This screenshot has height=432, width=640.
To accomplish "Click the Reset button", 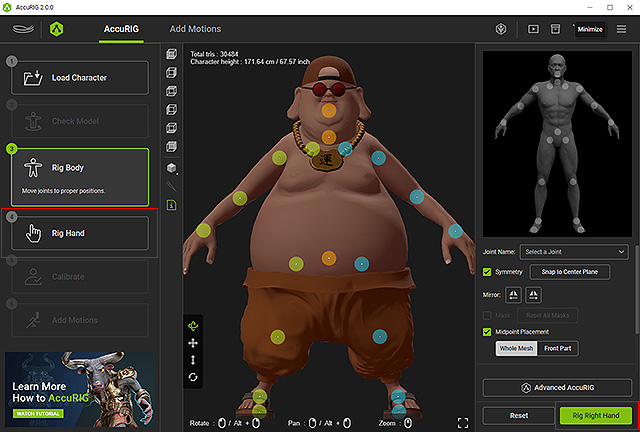I will (519, 416).
